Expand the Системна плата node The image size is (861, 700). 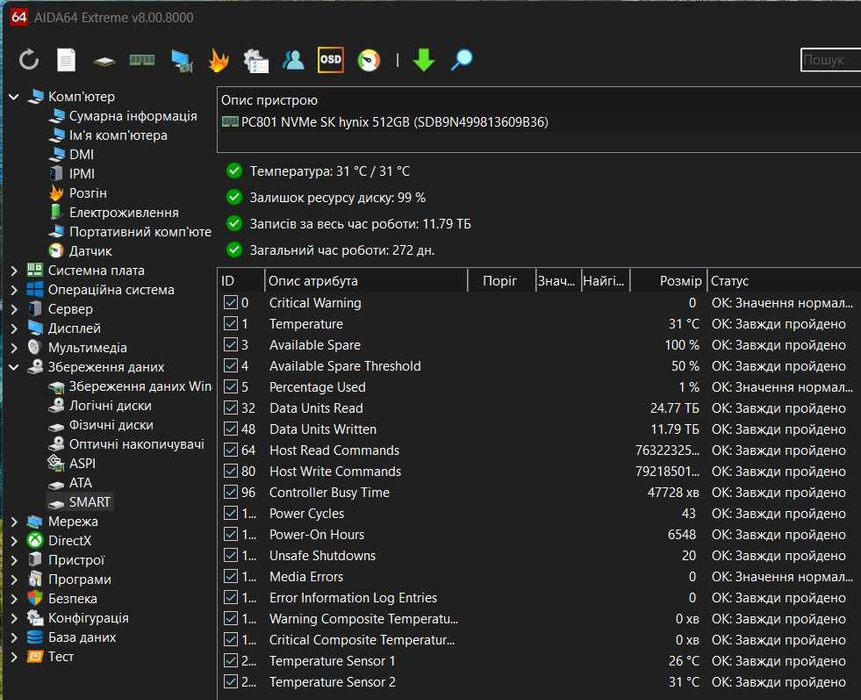pyautogui.click(x=14, y=271)
